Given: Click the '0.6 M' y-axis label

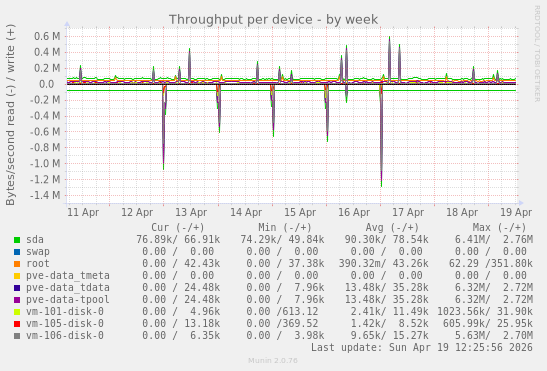Looking at the screenshot, I should [x=47, y=36].
